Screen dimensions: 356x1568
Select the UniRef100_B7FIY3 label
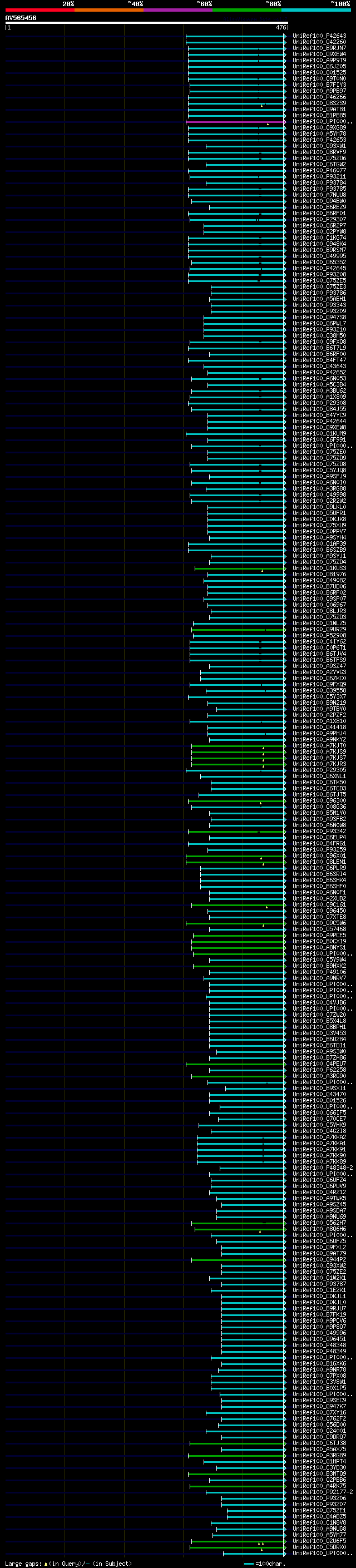coord(319,85)
